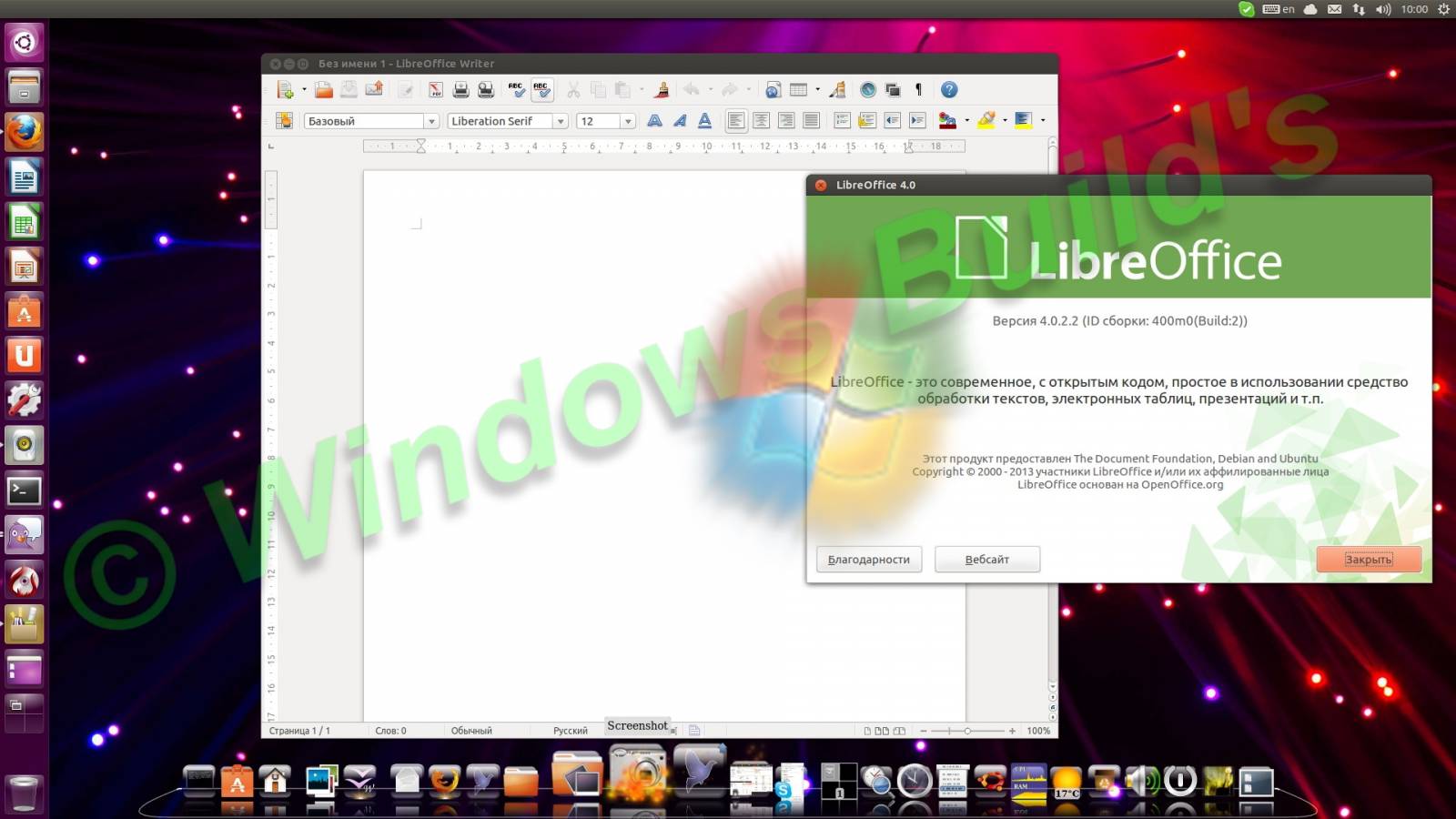Screen dimensions: 1456x819
Task: Create a new document in Writer
Action: (x=285, y=90)
